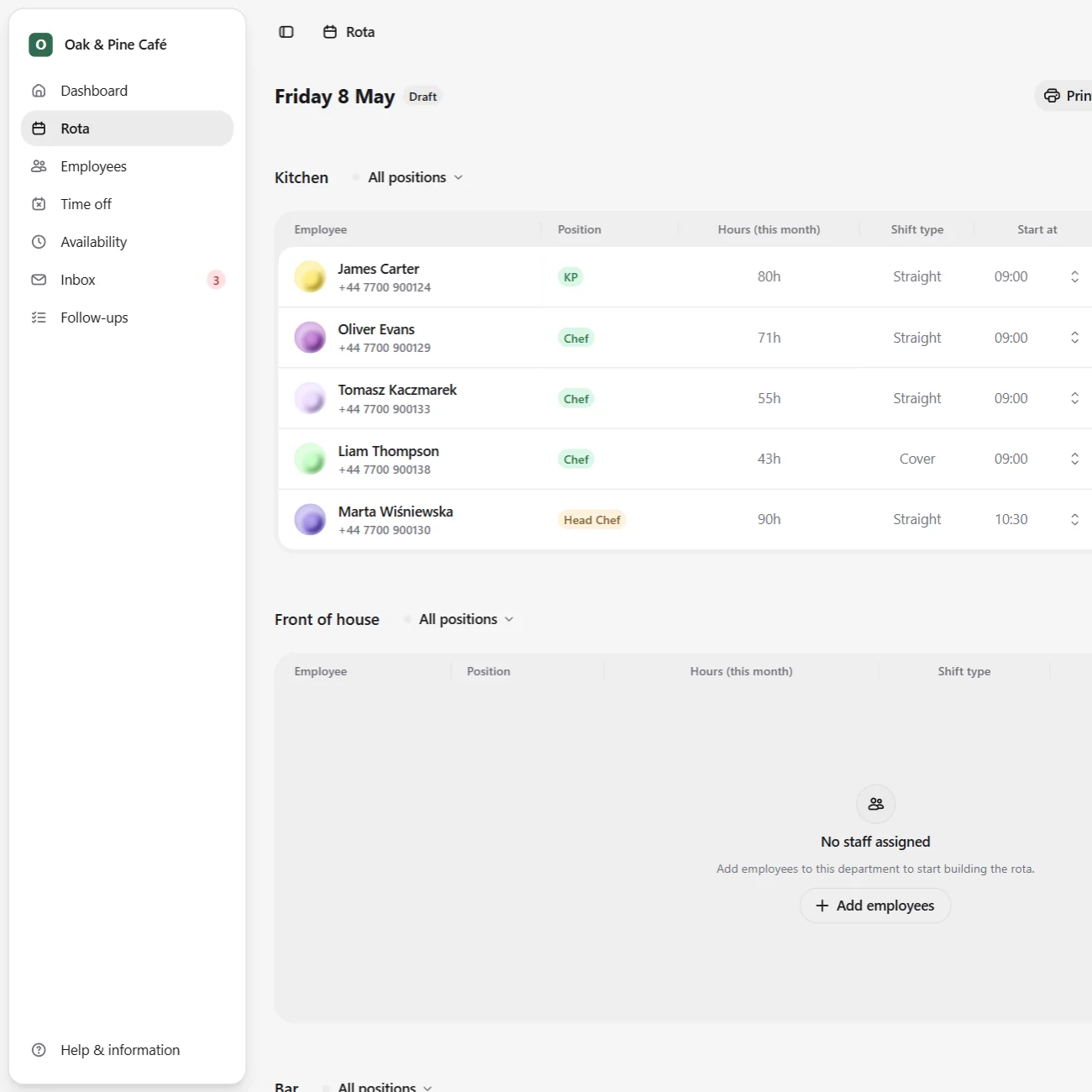Click the printer icon
Image resolution: width=1092 pixels, height=1092 pixels.
coord(1052,96)
